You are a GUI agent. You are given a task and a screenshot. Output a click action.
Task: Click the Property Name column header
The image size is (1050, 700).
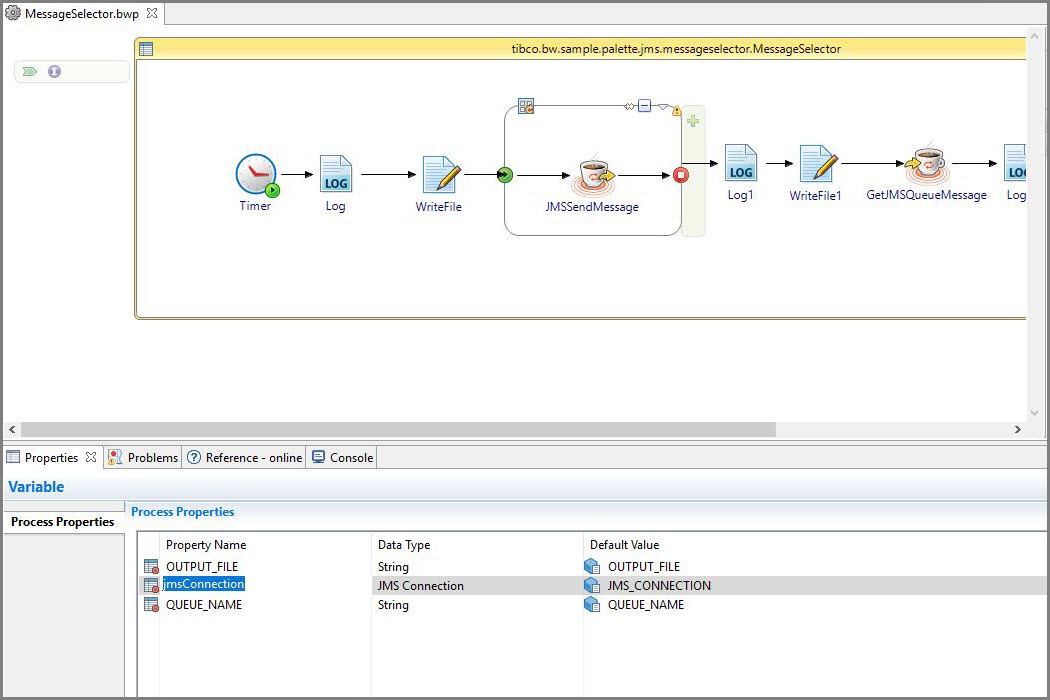coord(206,545)
